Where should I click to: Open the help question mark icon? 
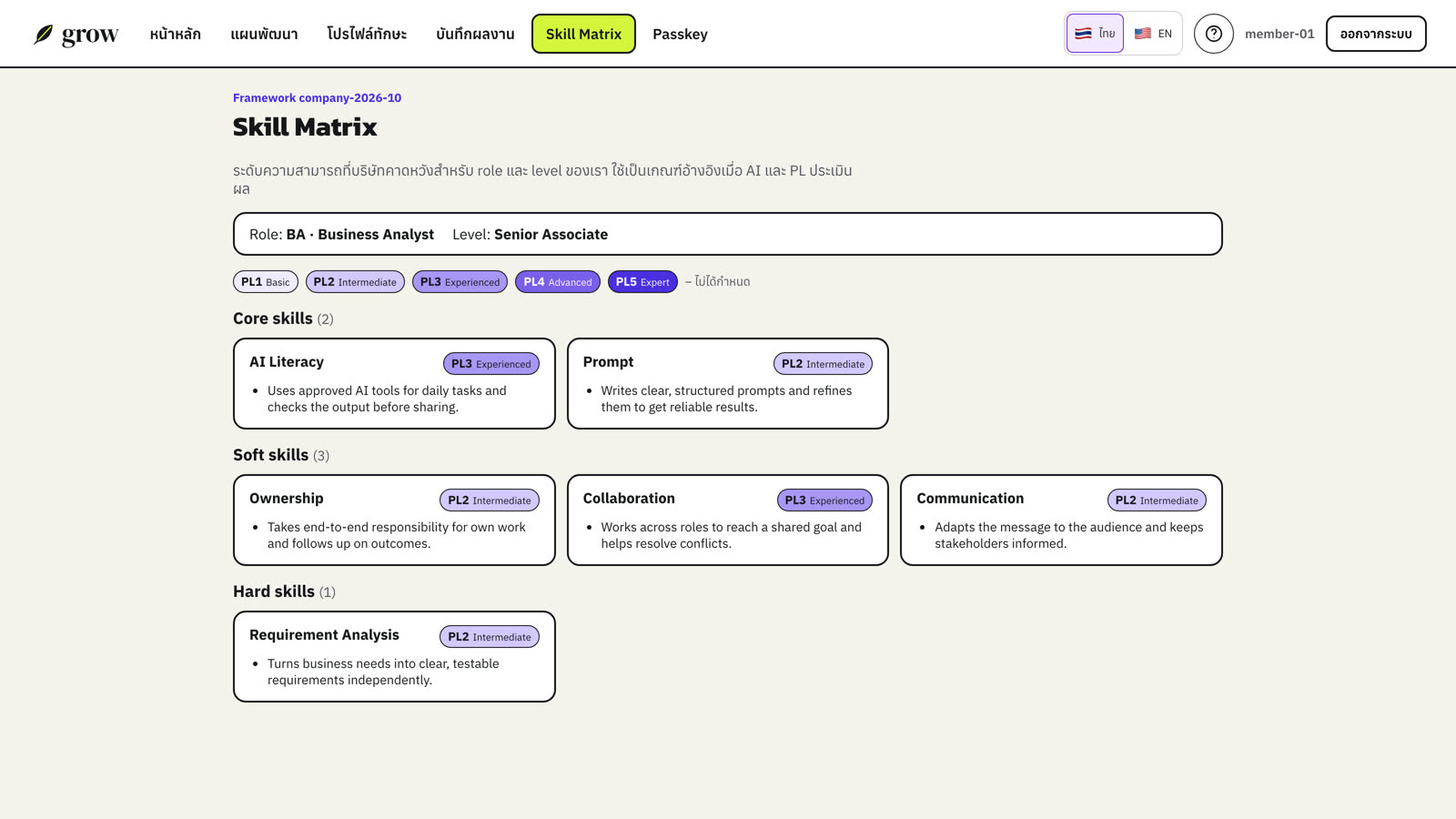pos(1213,34)
